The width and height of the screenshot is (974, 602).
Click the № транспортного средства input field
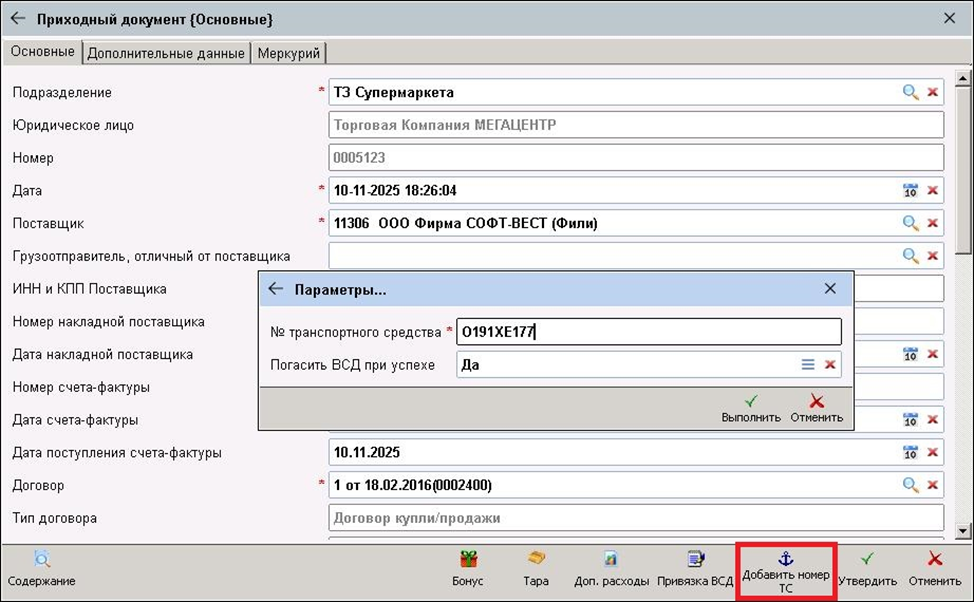[x=648, y=332]
